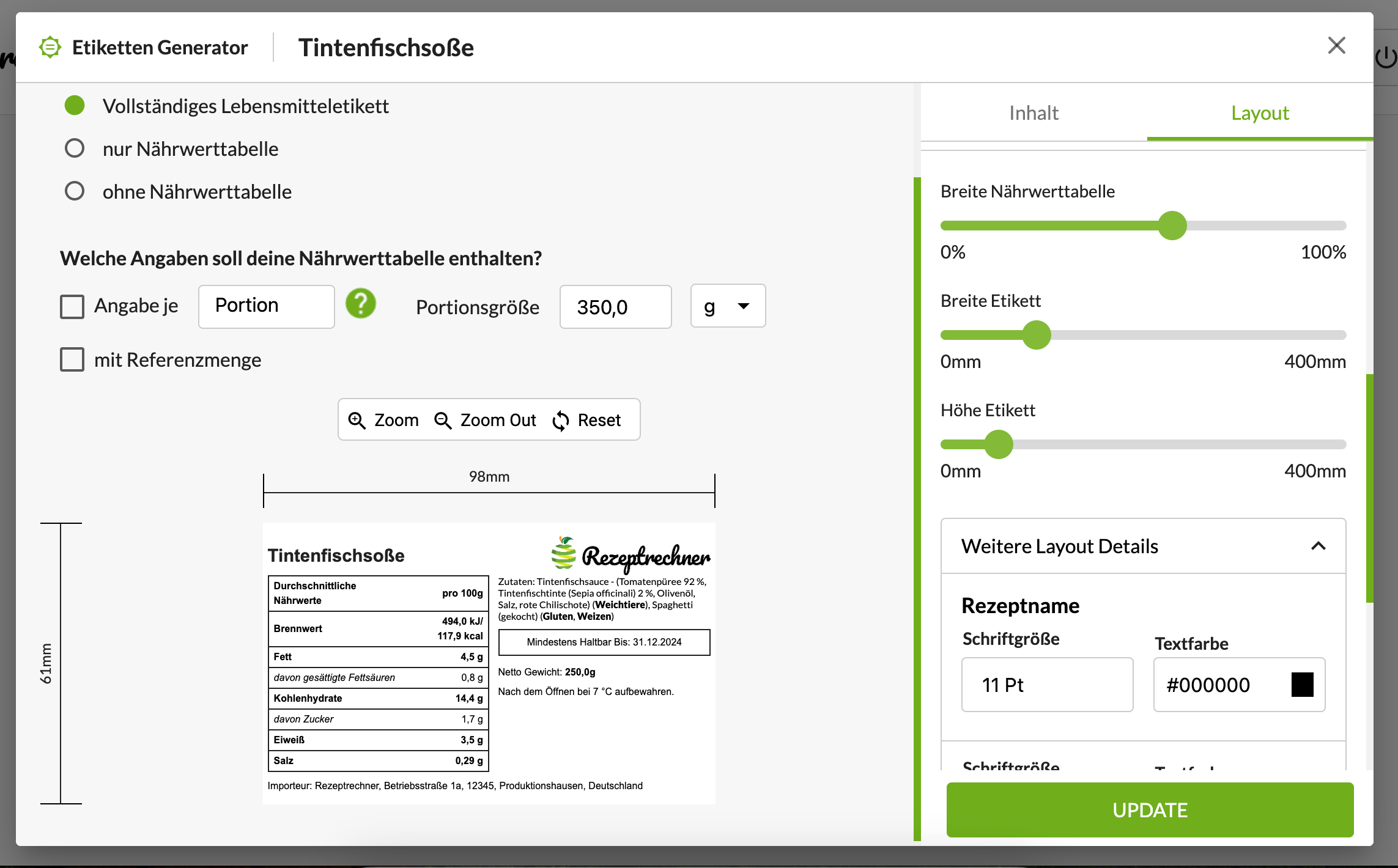Switch to the Layout tab
This screenshot has width=1398, height=868.
(x=1259, y=113)
